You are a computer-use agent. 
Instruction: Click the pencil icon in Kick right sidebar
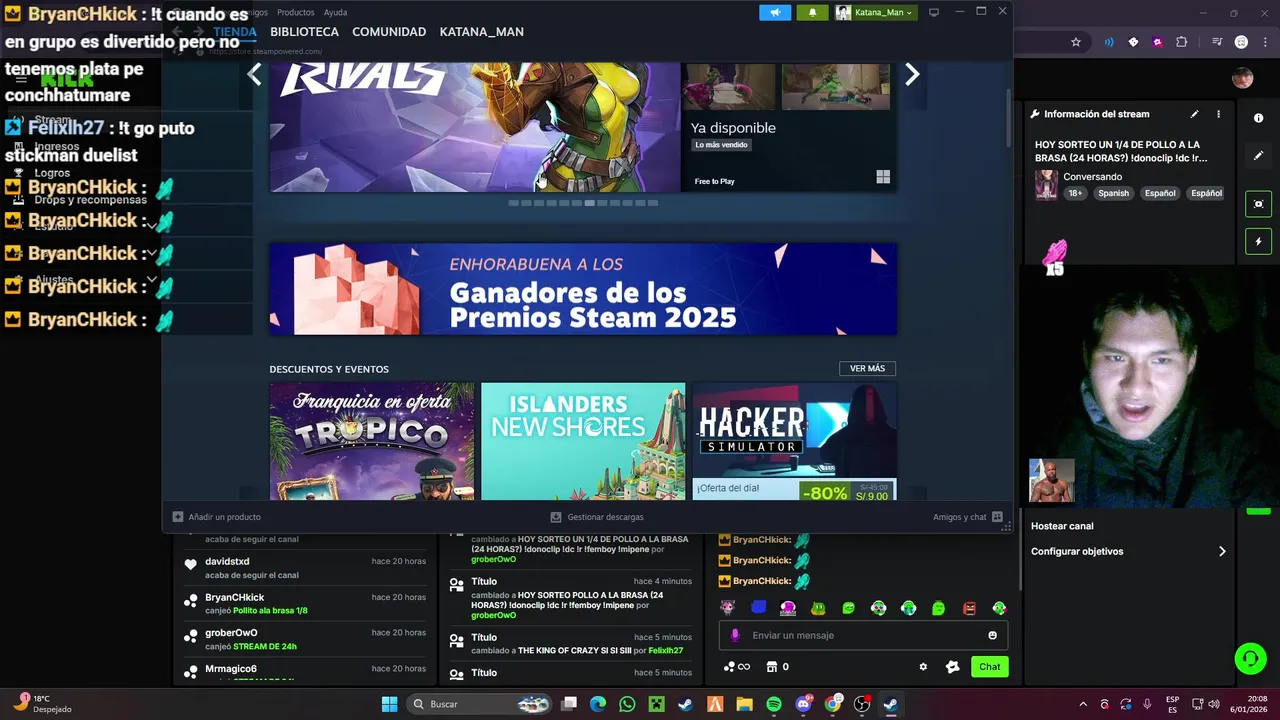click(x=1259, y=156)
